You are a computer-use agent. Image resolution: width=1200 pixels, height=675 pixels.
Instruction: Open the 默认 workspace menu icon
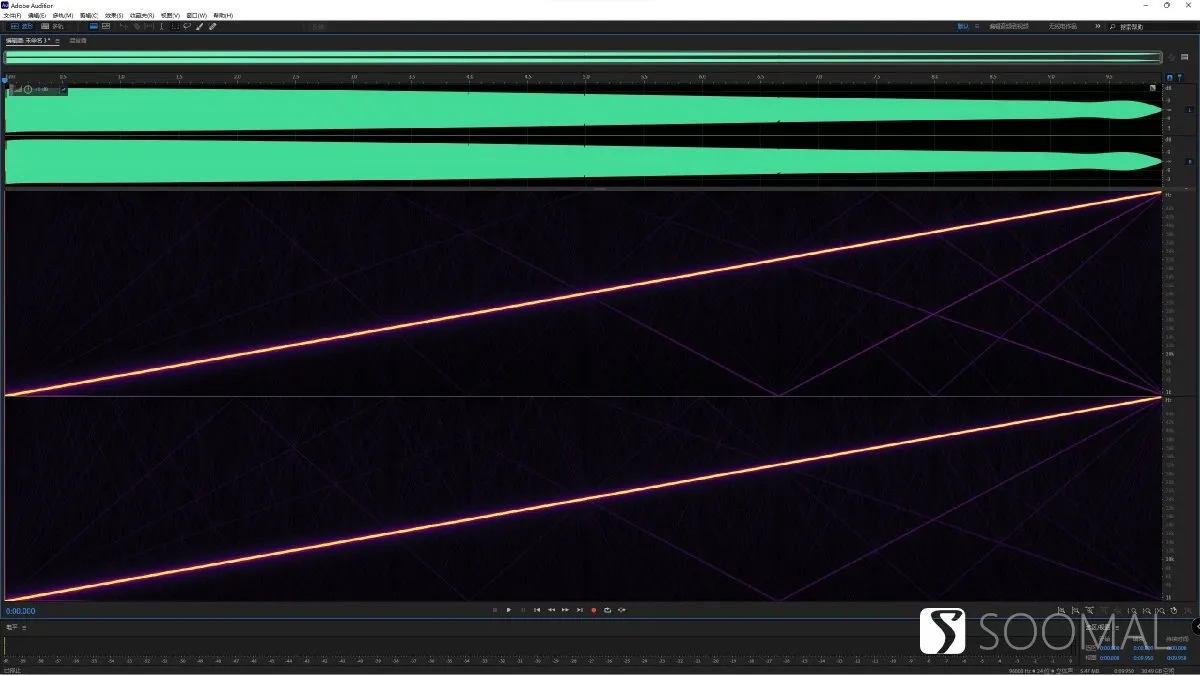977,26
